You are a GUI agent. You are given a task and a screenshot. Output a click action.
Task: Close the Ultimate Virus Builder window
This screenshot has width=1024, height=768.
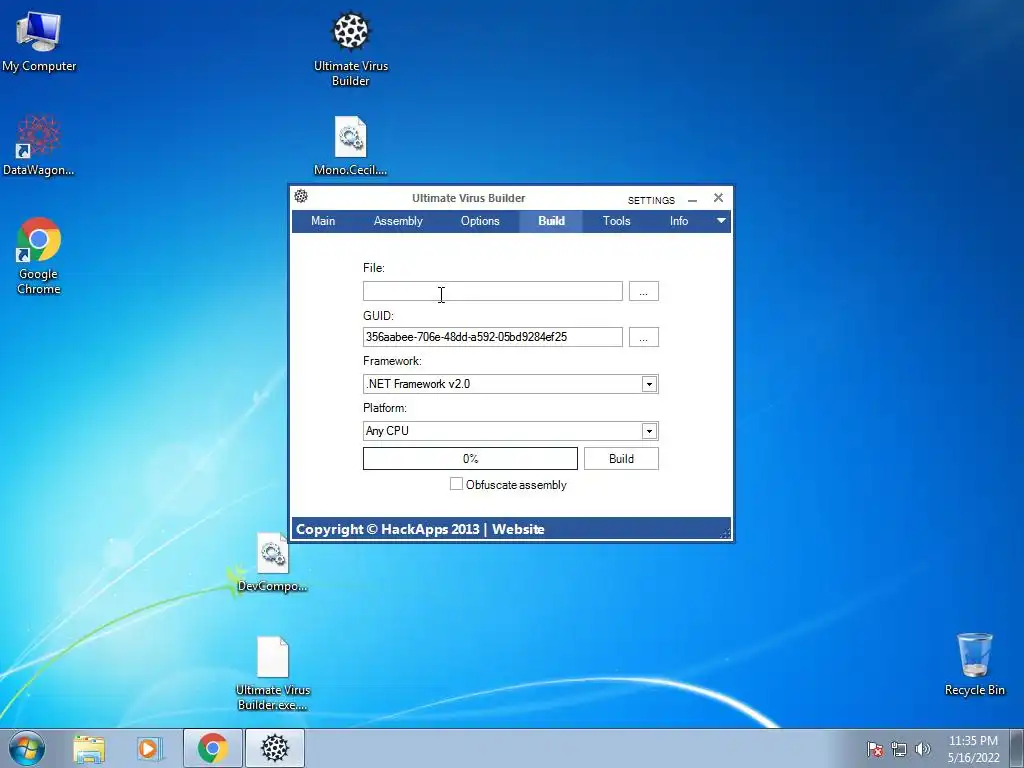point(718,198)
